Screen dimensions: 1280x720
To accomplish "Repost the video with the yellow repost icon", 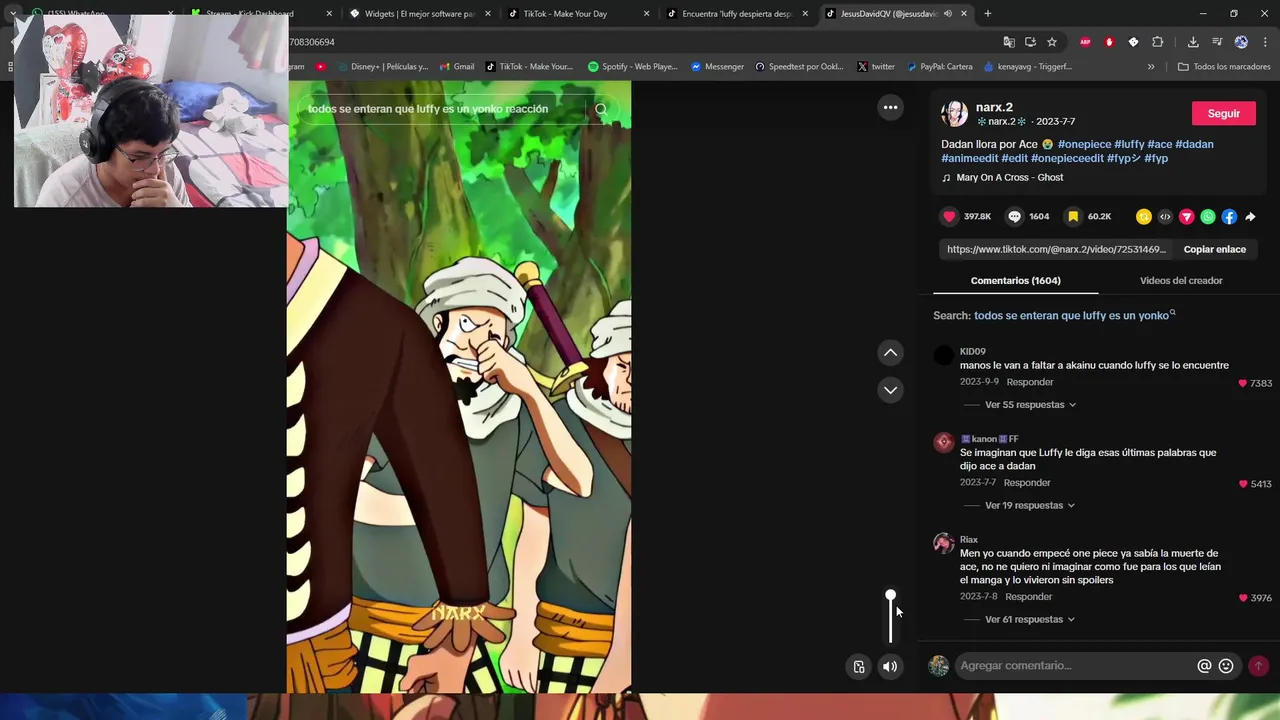I will (x=1144, y=217).
